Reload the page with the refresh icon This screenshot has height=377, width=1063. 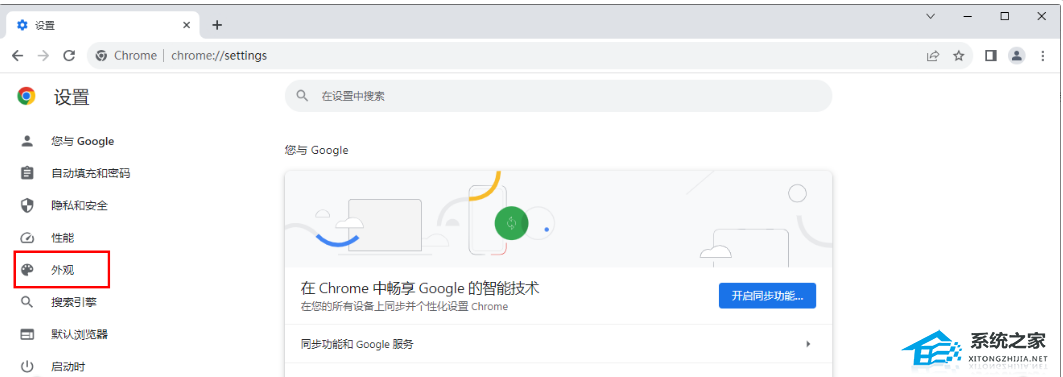click(69, 56)
